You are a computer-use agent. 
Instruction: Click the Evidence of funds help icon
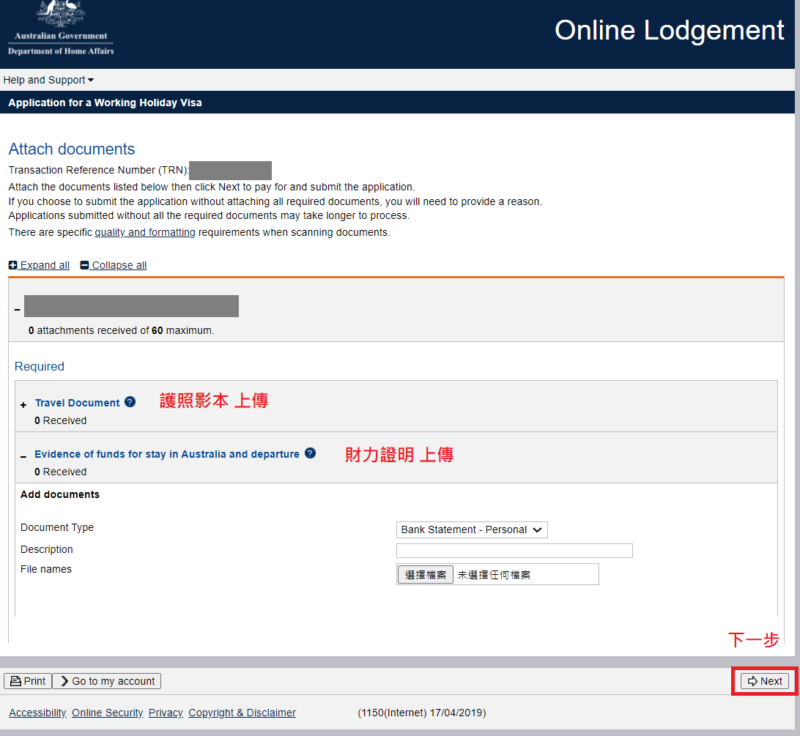(x=310, y=453)
